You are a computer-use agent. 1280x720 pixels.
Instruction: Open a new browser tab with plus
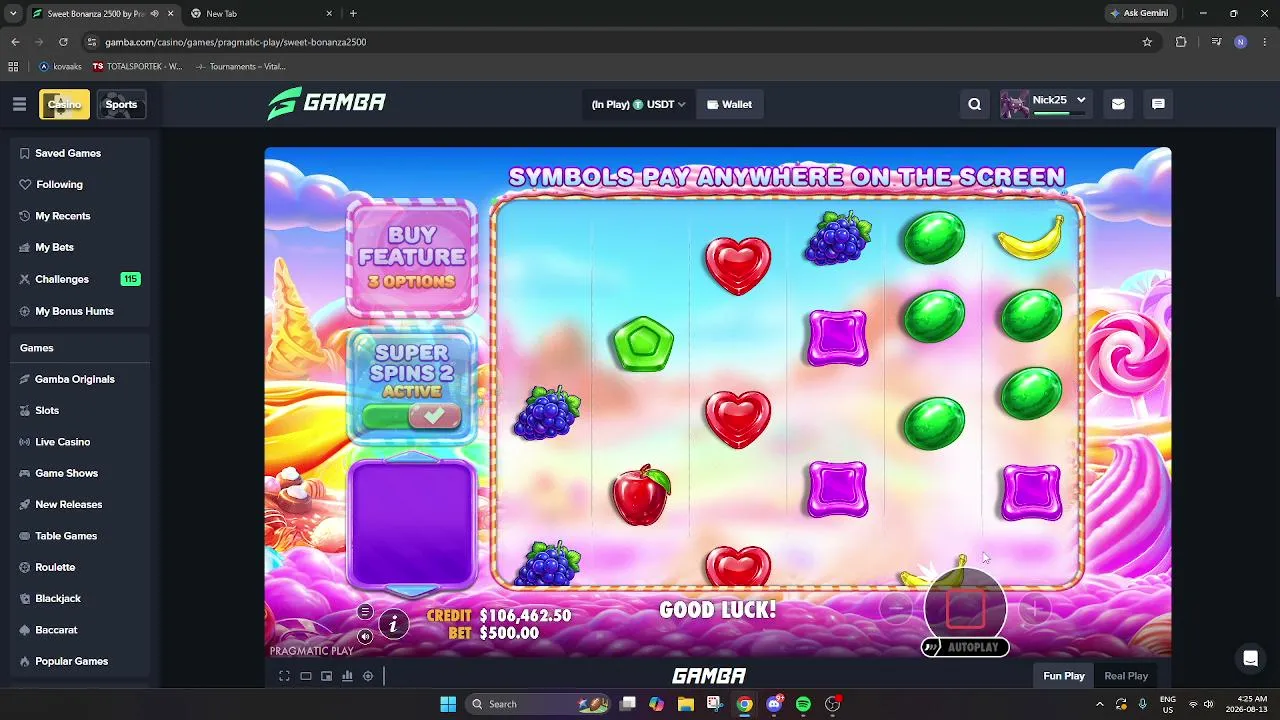coord(353,13)
